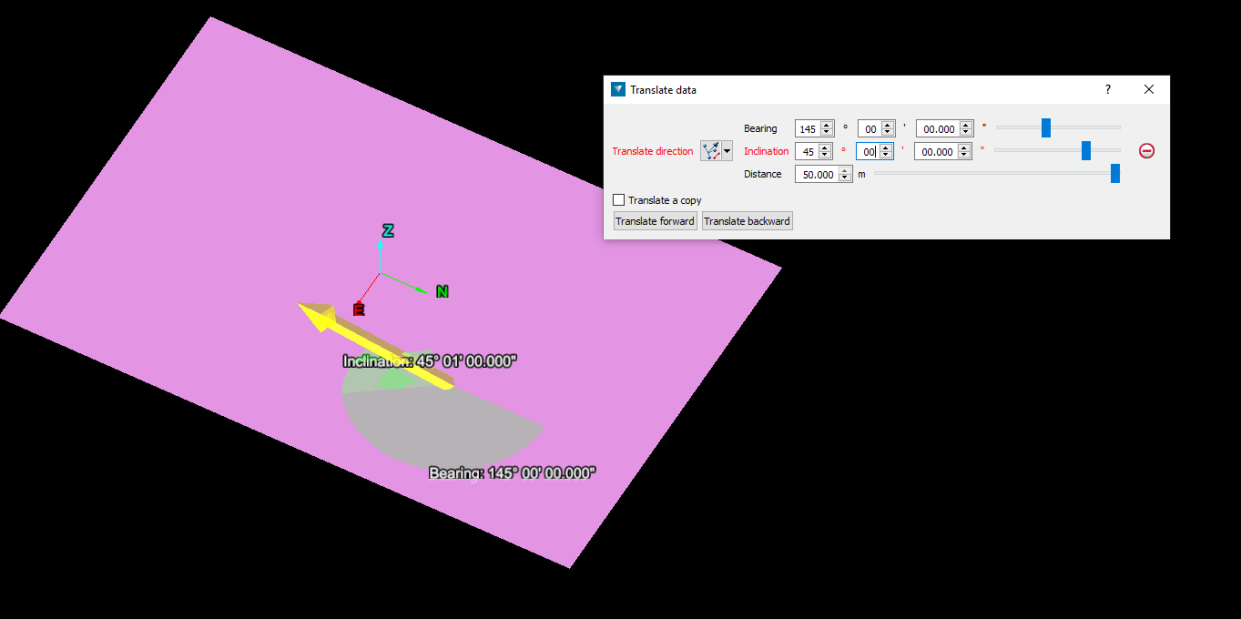Click the N axis label in viewport
The height and width of the screenshot is (619, 1241).
coord(442,292)
